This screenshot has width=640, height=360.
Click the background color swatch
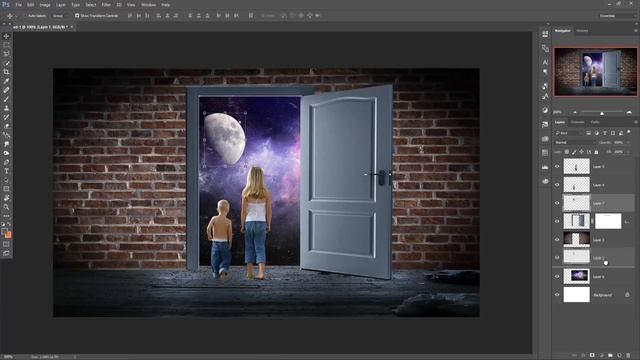click(9, 235)
